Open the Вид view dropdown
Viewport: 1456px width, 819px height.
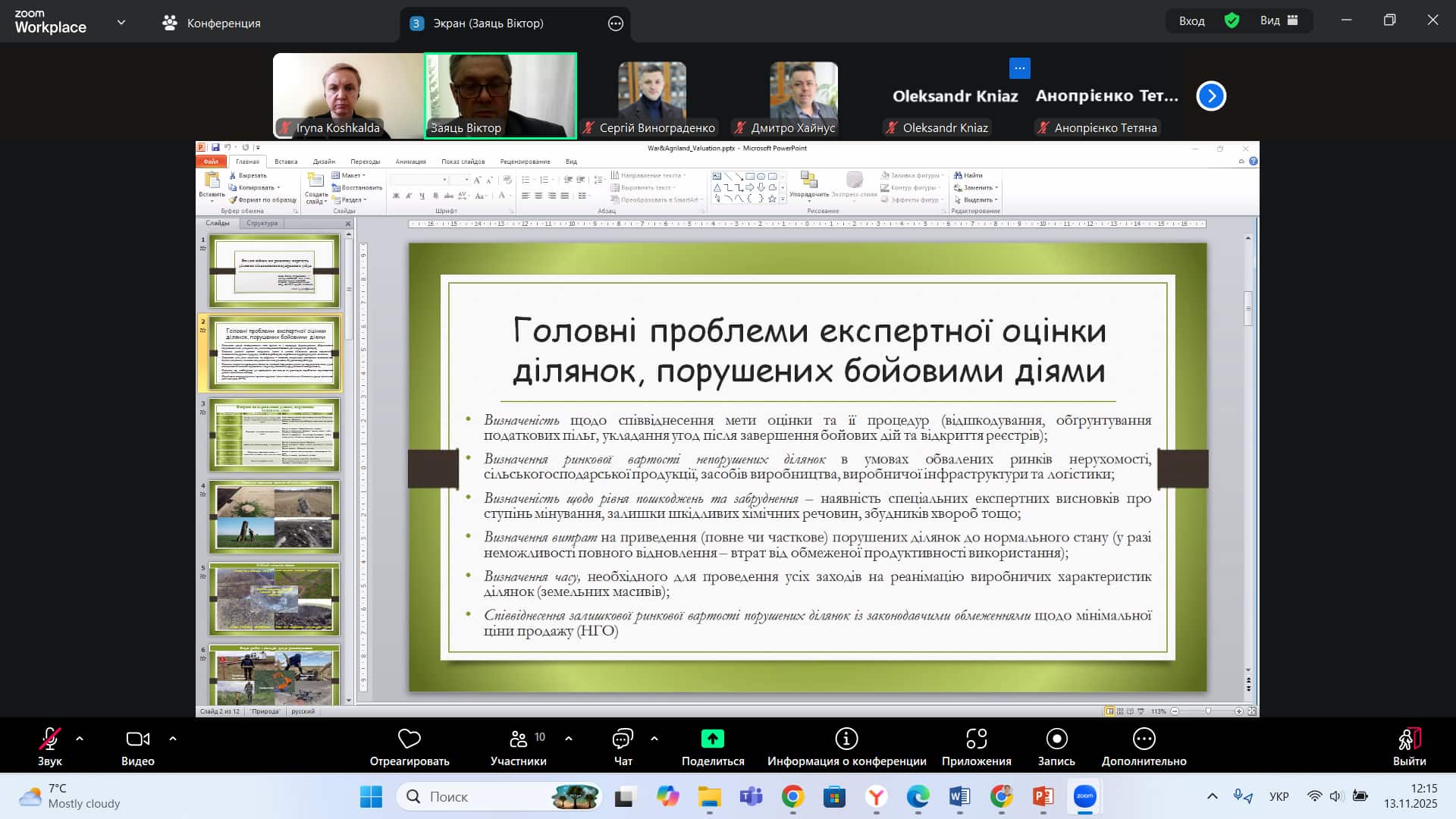click(1279, 20)
